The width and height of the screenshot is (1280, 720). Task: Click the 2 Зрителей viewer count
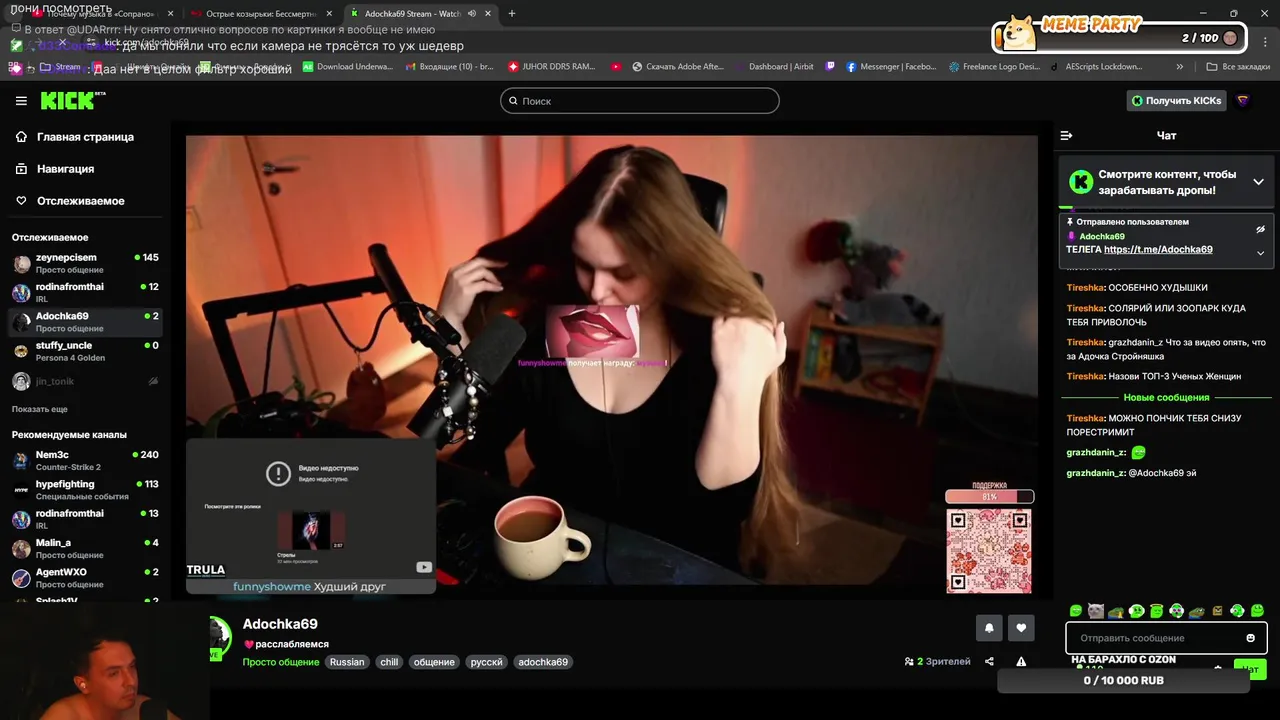coord(937,661)
